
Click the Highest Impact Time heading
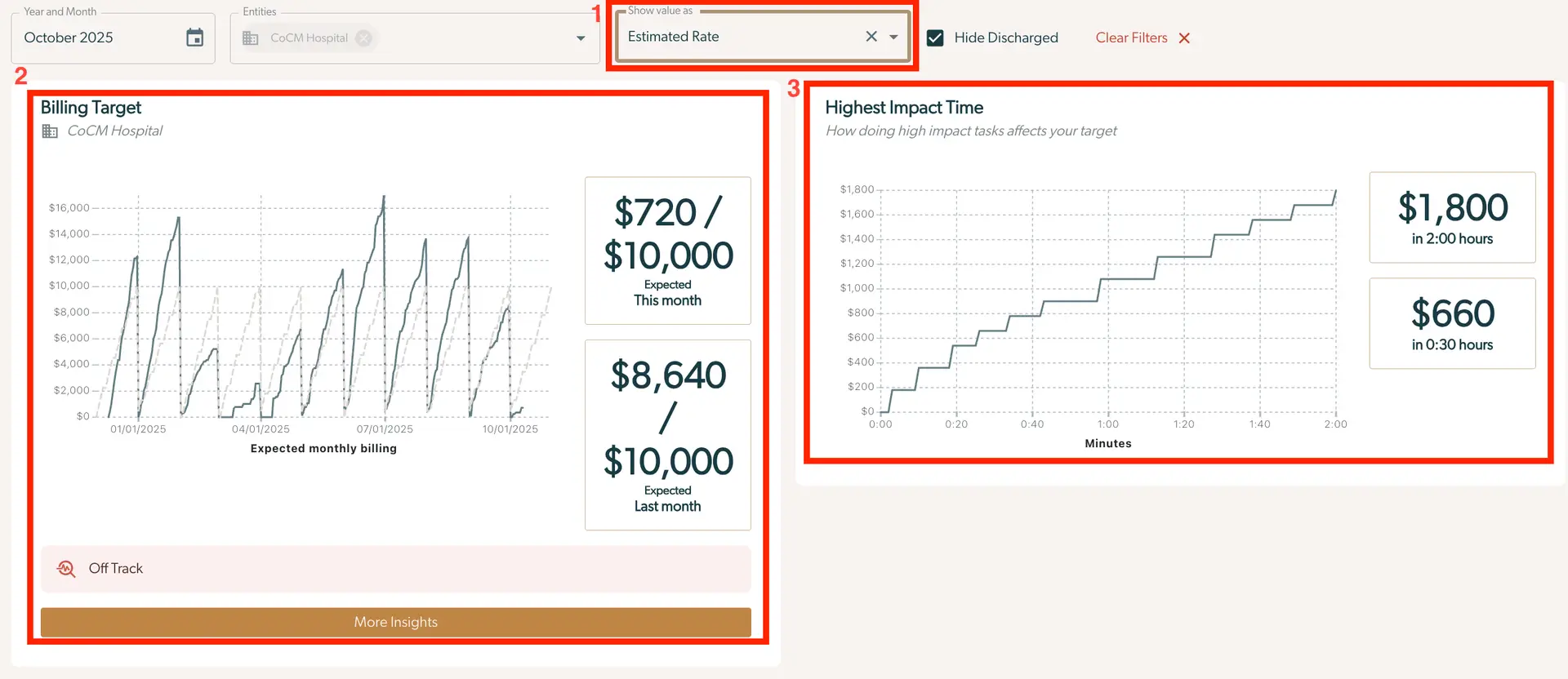(904, 108)
